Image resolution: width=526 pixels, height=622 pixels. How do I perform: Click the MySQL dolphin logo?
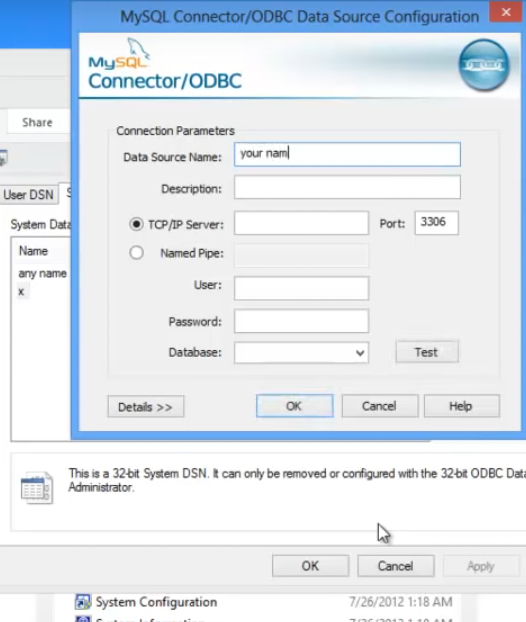(119, 54)
